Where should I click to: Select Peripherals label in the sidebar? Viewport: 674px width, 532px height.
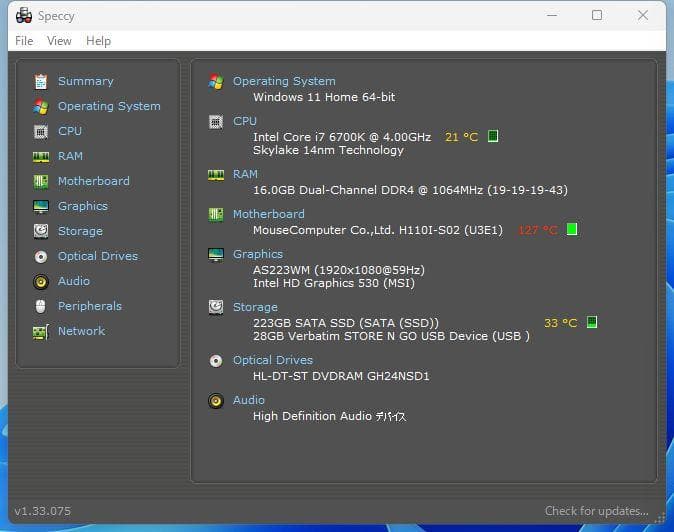pyautogui.click(x=89, y=306)
